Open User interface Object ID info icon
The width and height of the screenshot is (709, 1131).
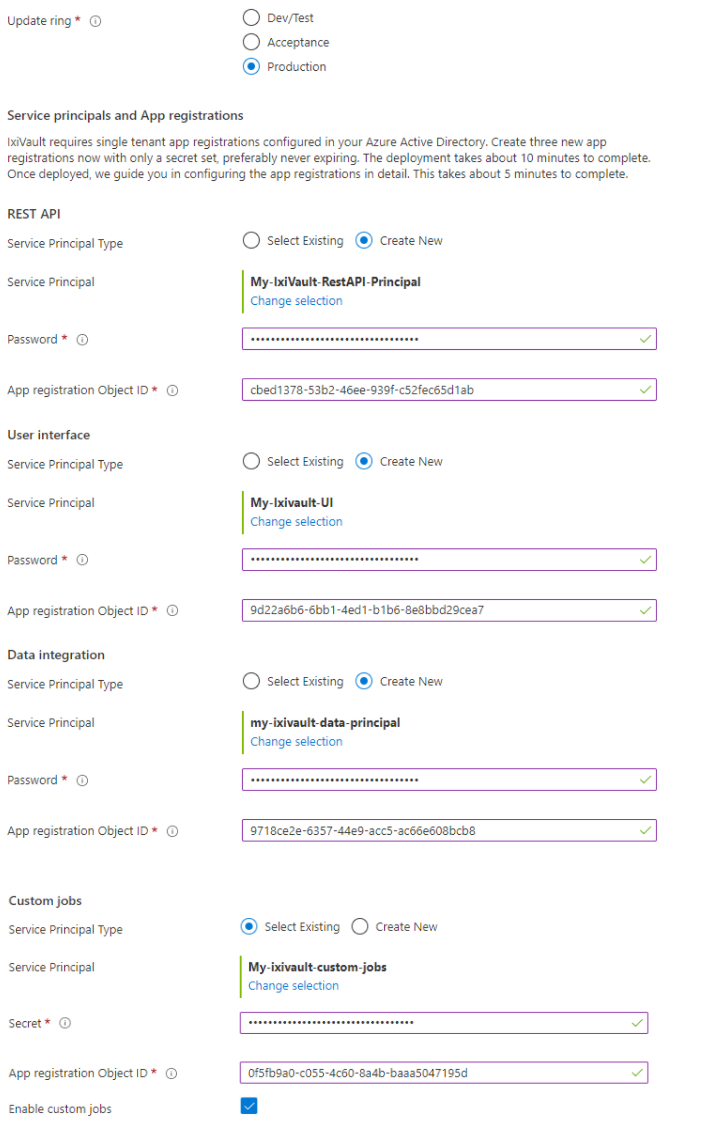[172, 610]
